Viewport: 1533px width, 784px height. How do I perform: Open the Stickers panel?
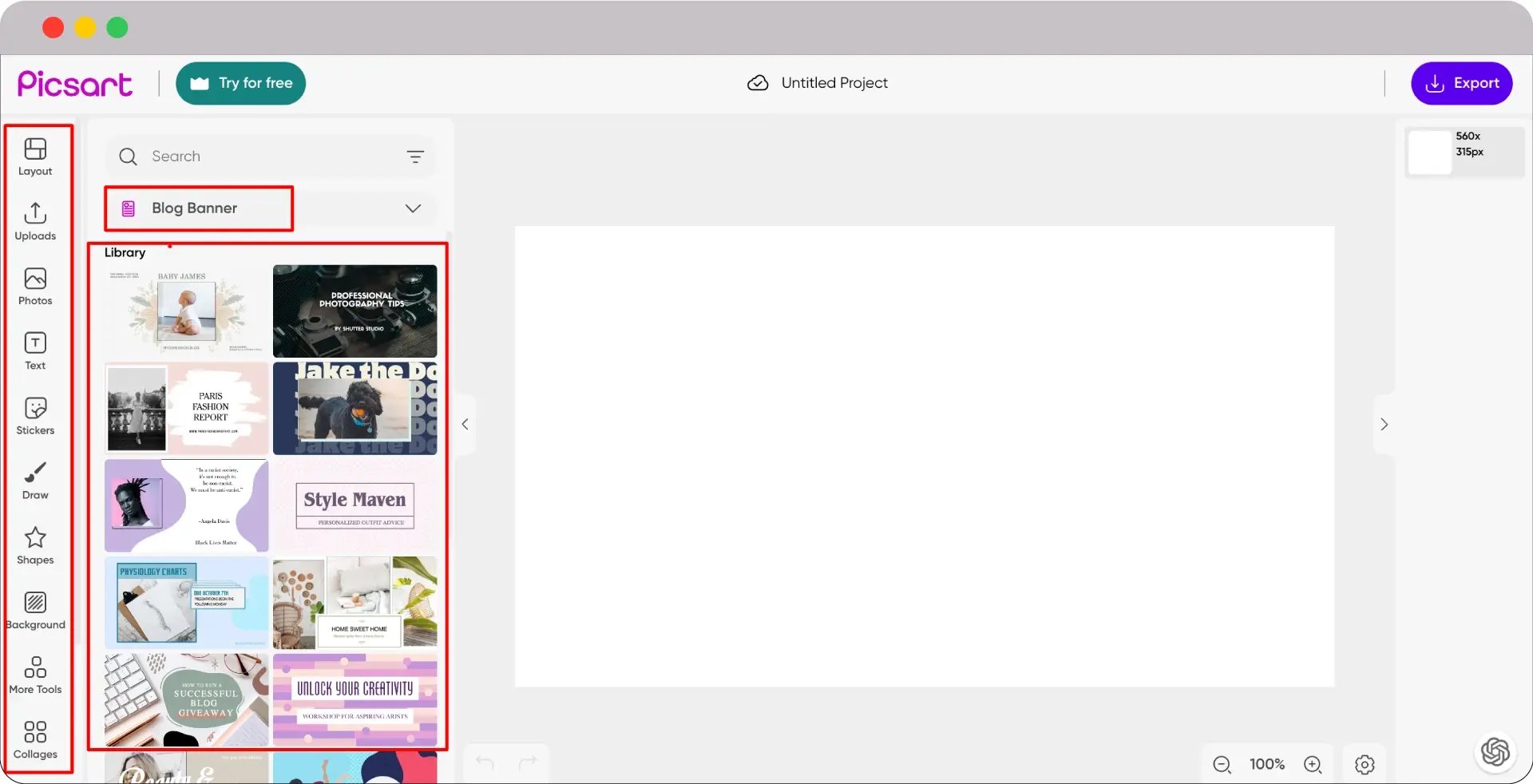tap(35, 415)
